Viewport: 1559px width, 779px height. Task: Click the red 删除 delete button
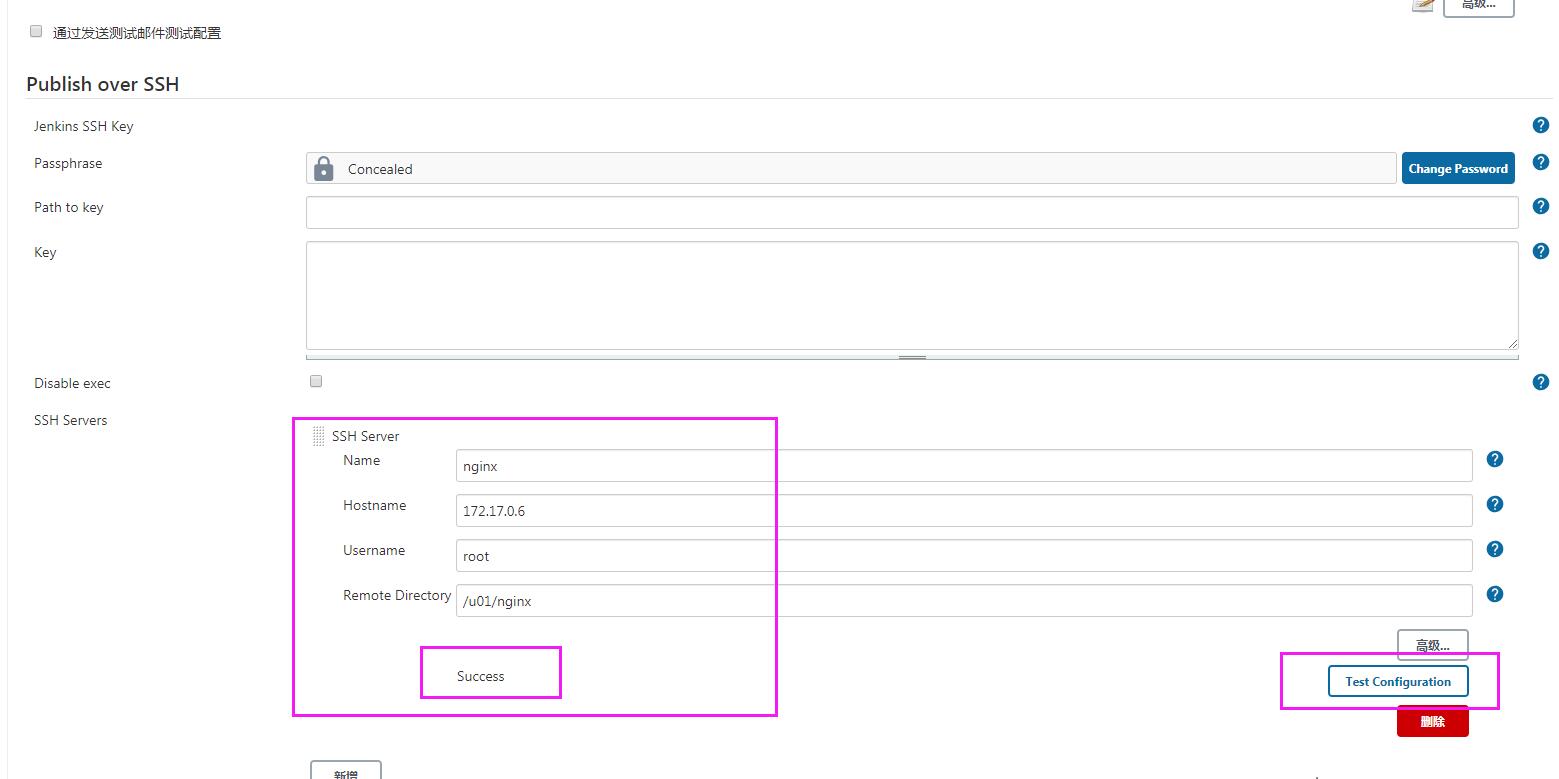pyautogui.click(x=1432, y=721)
